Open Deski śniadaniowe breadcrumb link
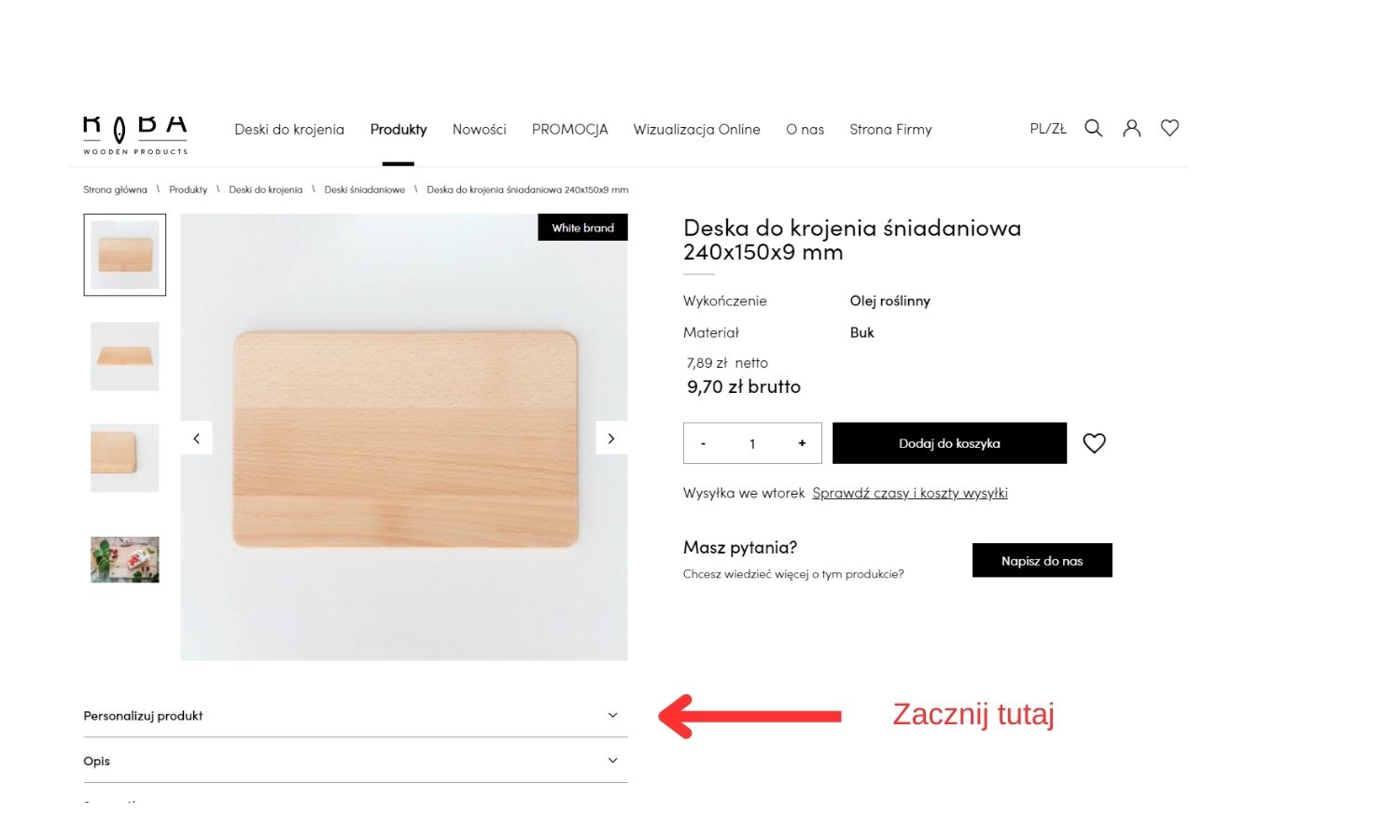The height and width of the screenshot is (840, 1400). (x=365, y=189)
